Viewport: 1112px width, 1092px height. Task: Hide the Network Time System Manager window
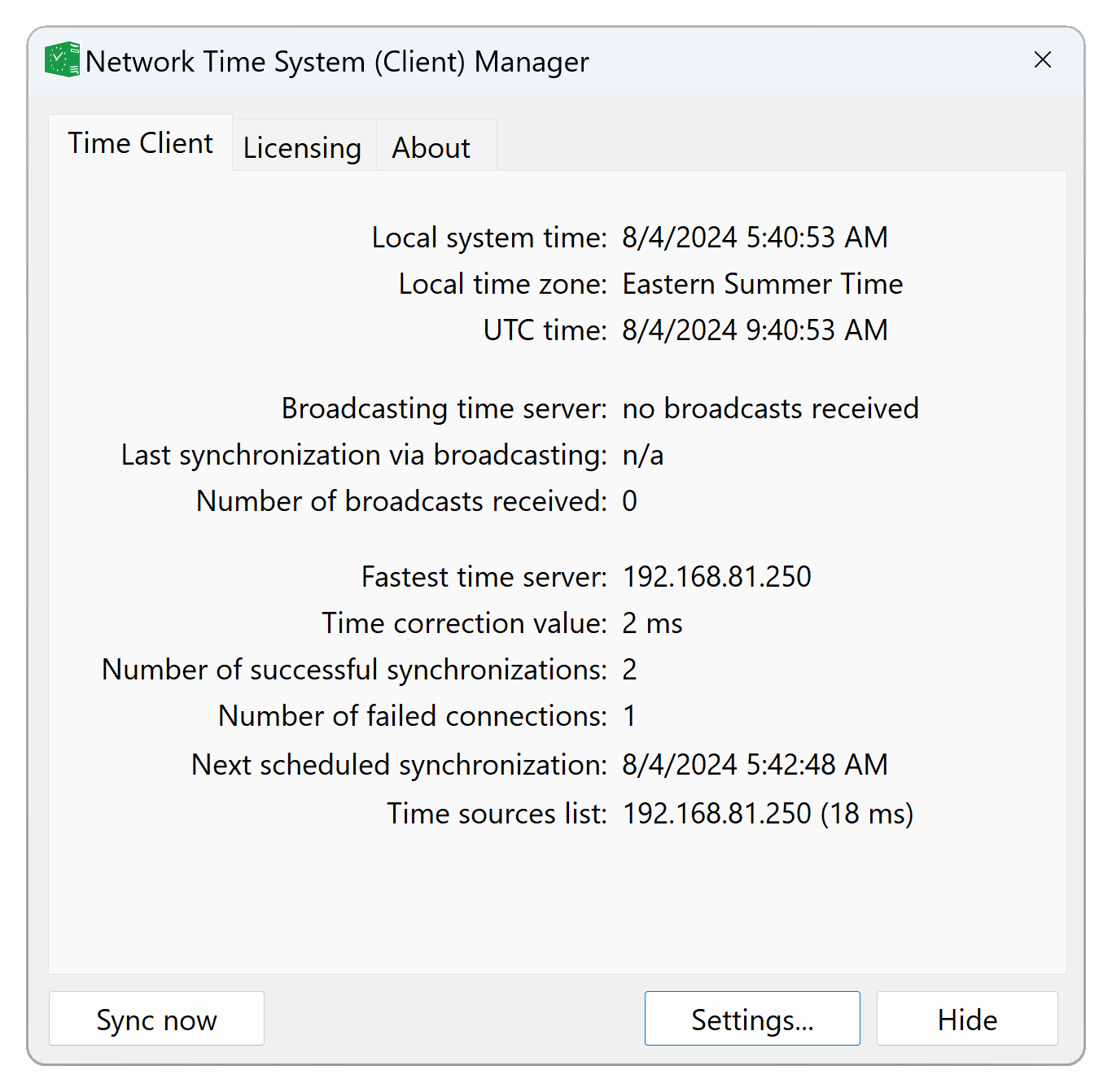(x=966, y=1019)
